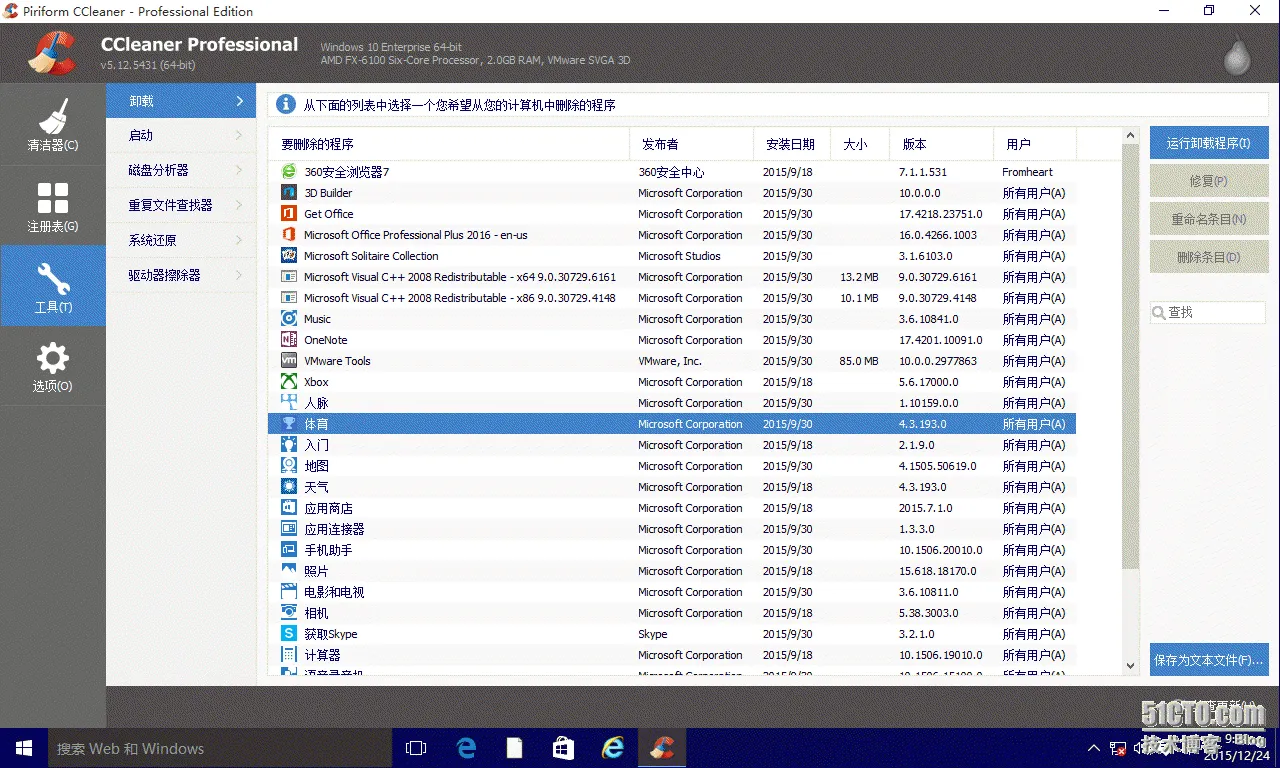Click the 人脉 app icon

pos(289,403)
